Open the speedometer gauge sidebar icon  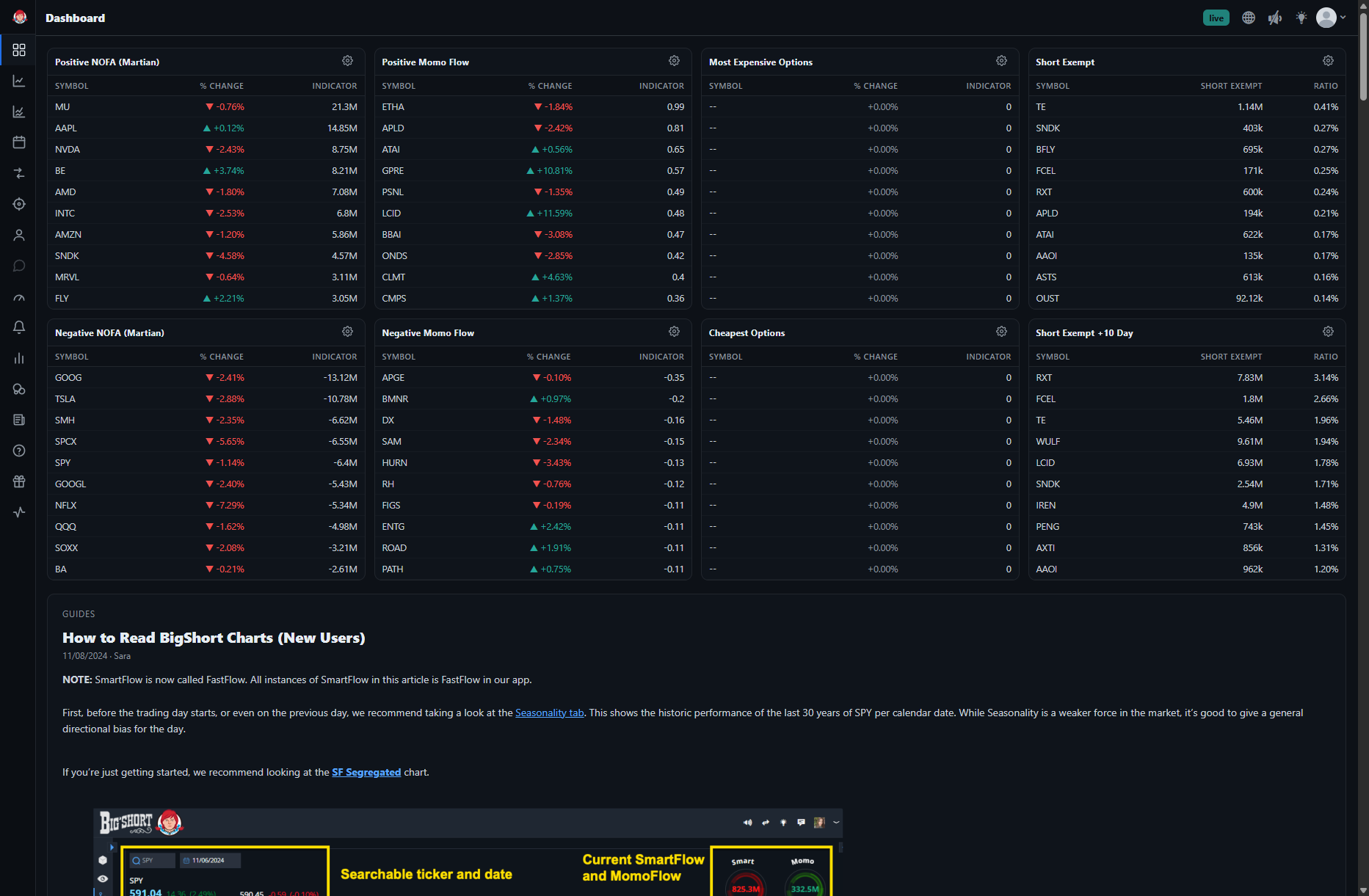(19, 297)
